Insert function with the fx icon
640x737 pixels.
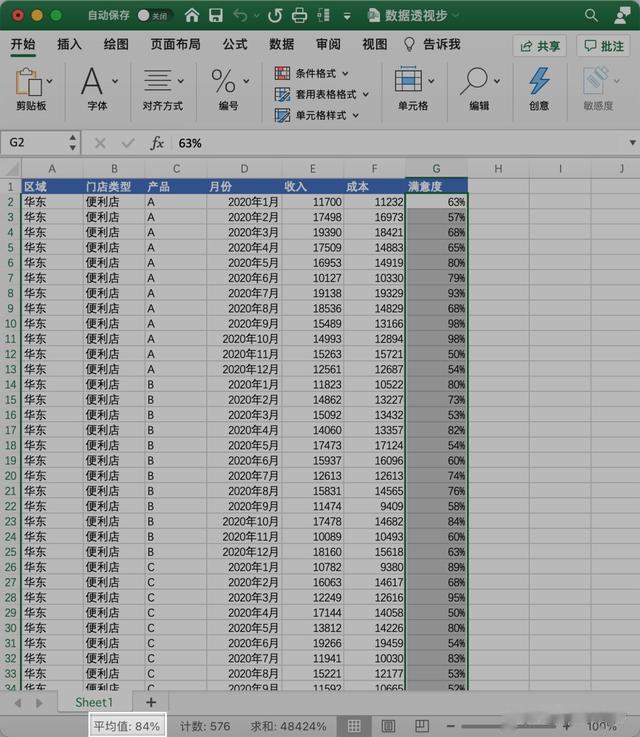(157, 143)
